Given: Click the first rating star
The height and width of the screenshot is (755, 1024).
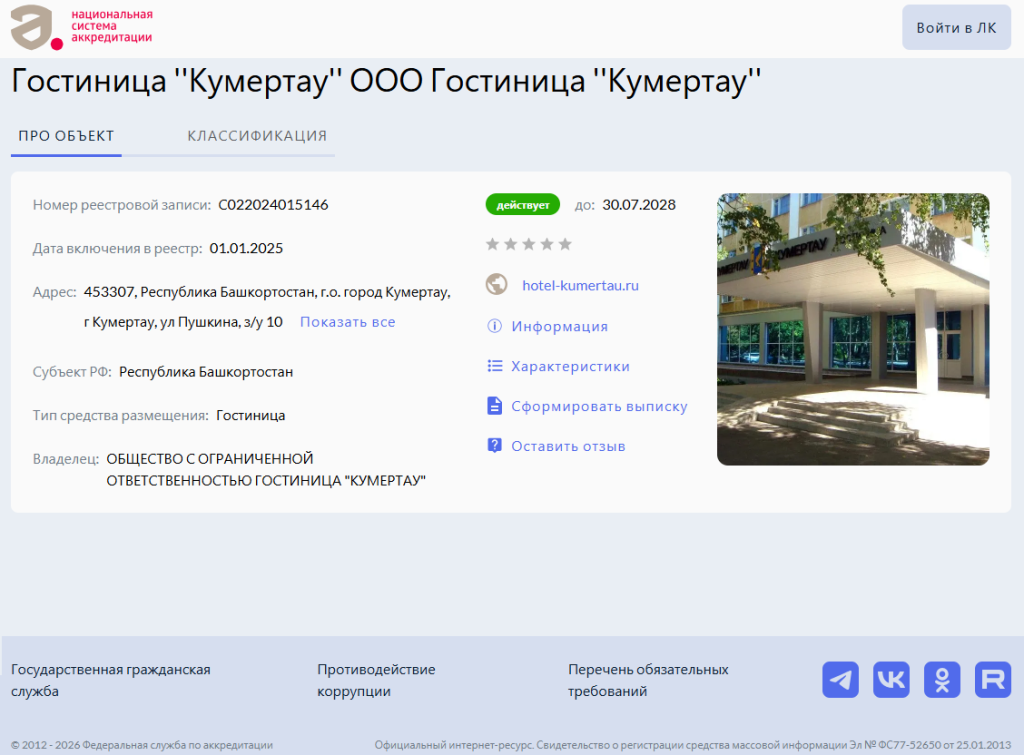Looking at the screenshot, I should tap(492, 244).
